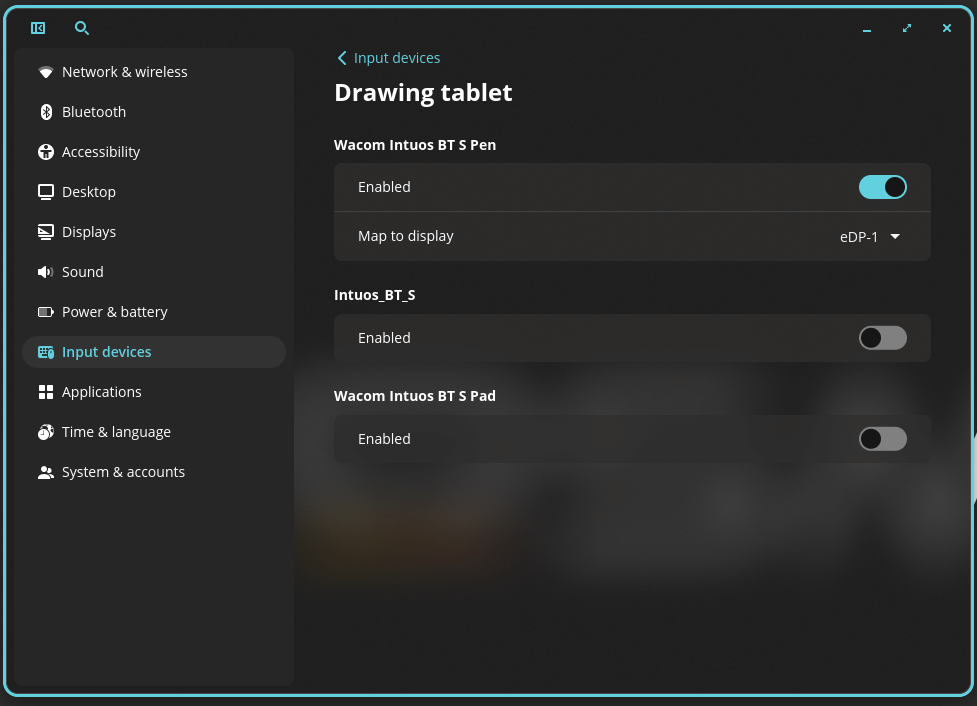The width and height of the screenshot is (977, 706).
Task: Click Enabled label under Wacom Intuos BT S Pad
Action: click(x=384, y=439)
